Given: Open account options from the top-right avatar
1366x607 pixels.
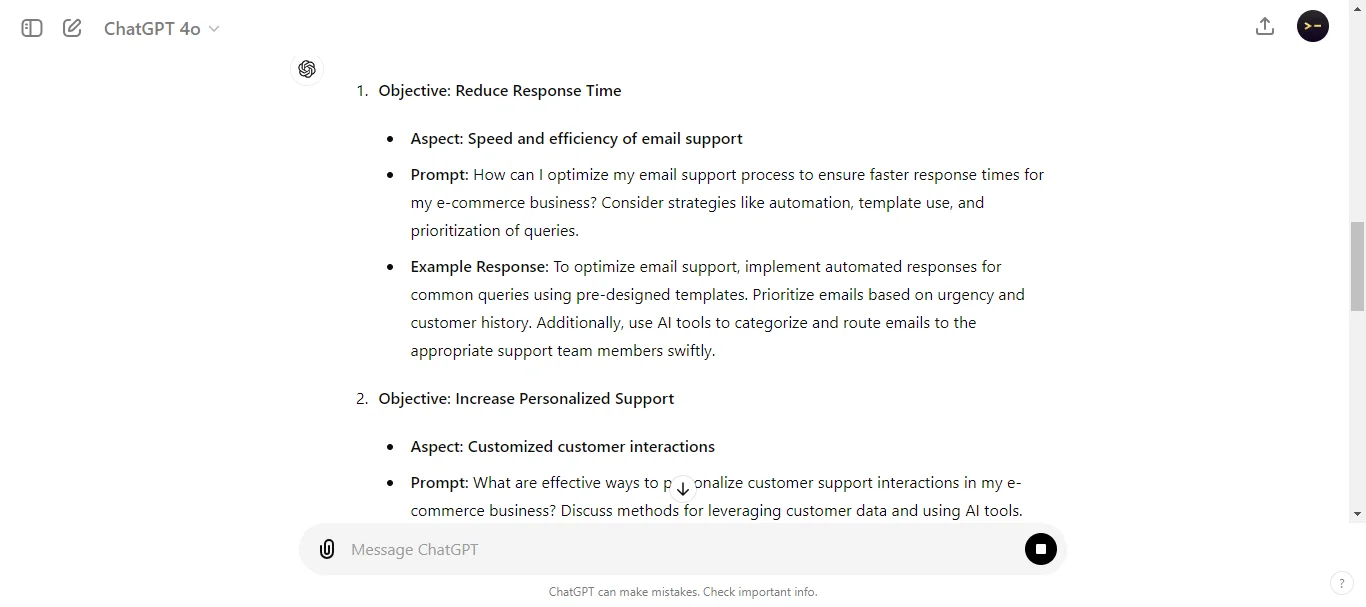Looking at the screenshot, I should pos(1312,26).
